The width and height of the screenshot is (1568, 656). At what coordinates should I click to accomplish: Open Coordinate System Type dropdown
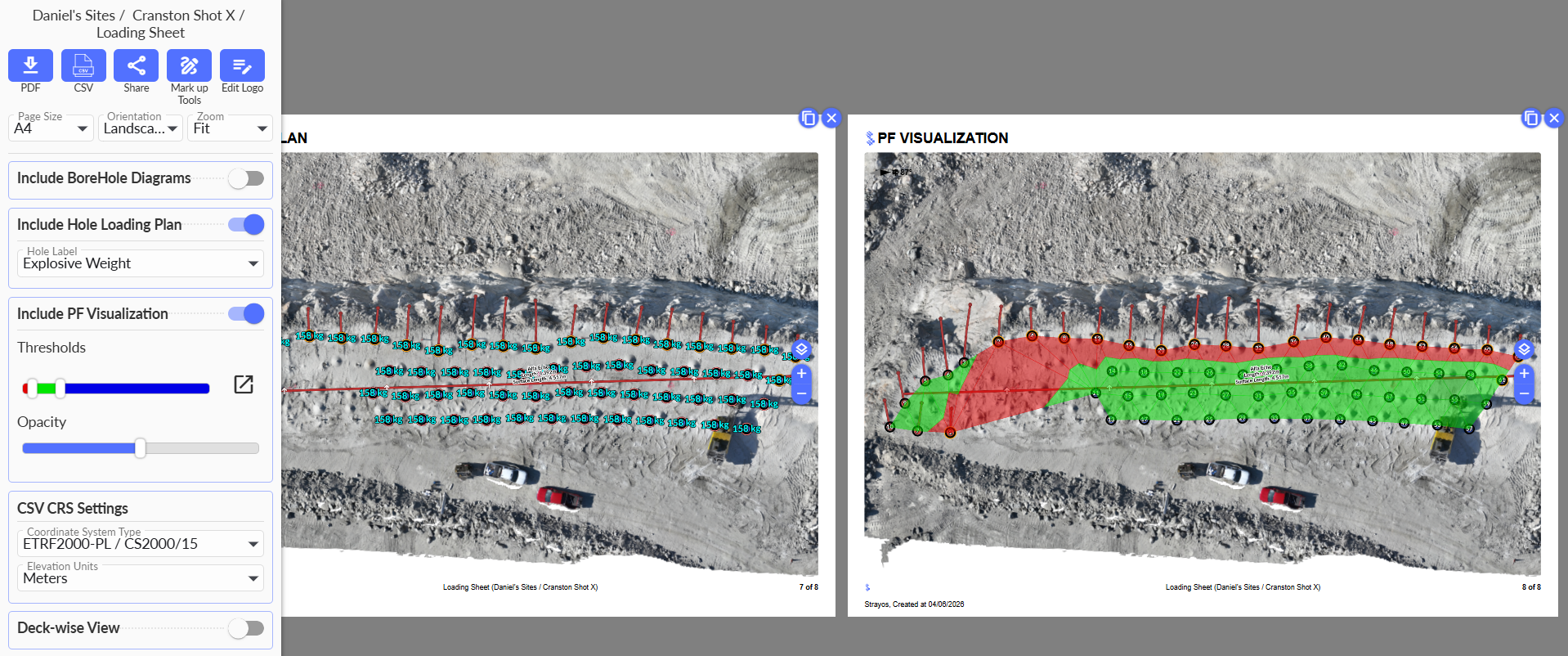point(140,544)
